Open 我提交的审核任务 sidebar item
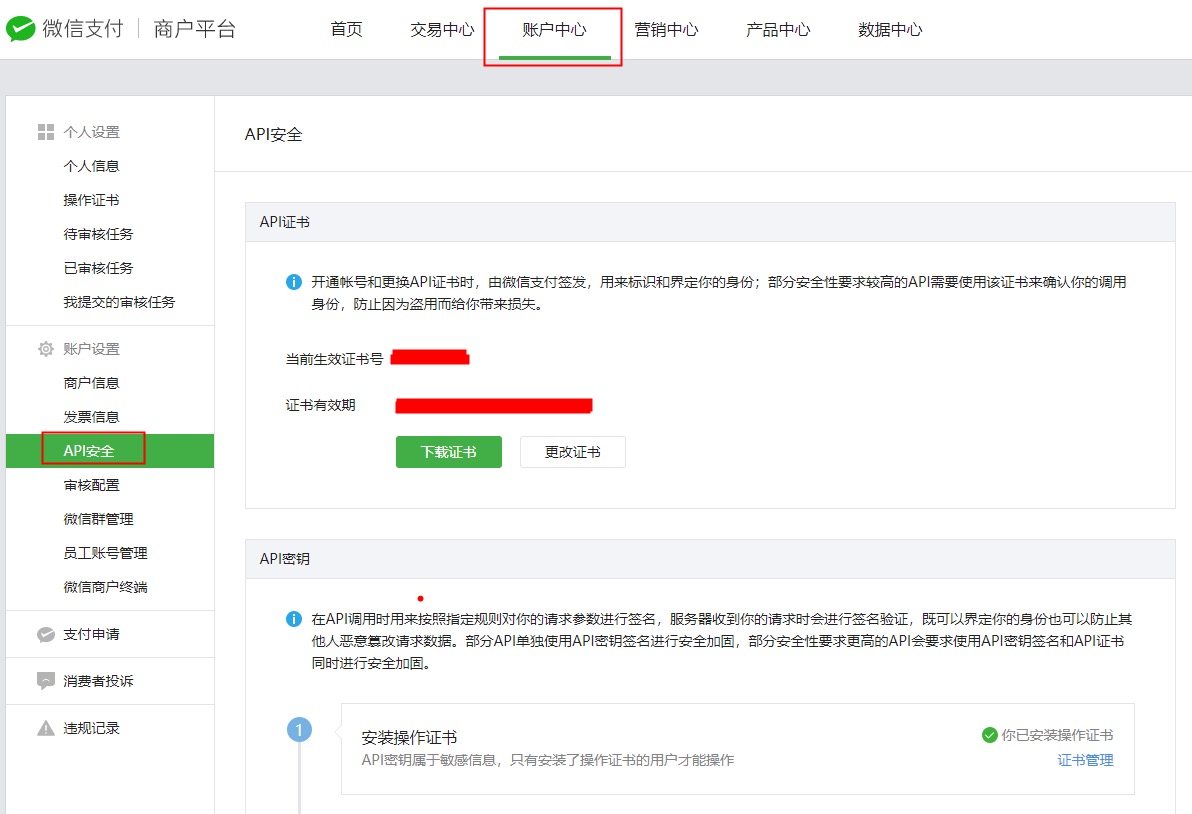 tap(119, 302)
